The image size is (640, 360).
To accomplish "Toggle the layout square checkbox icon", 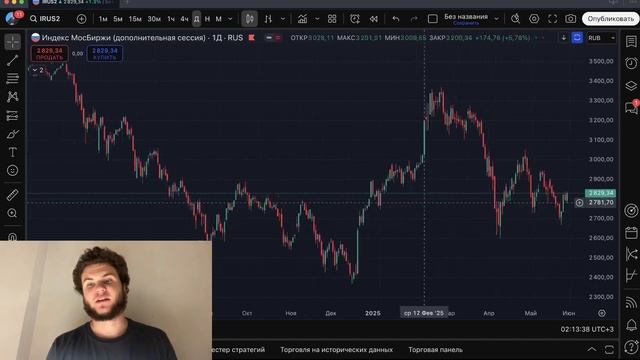I will (x=433, y=19).
